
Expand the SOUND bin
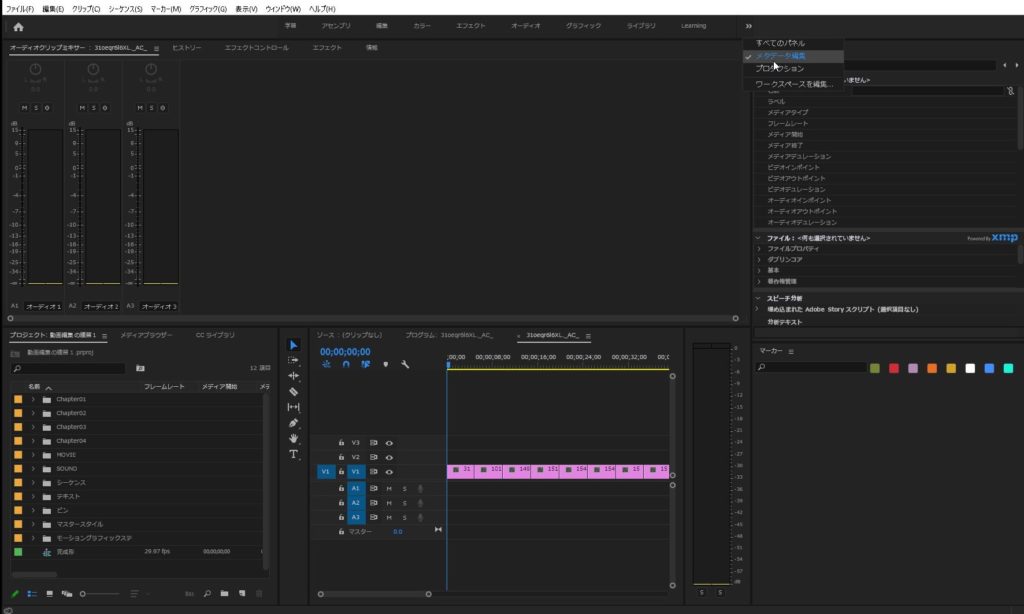click(33, 468)
